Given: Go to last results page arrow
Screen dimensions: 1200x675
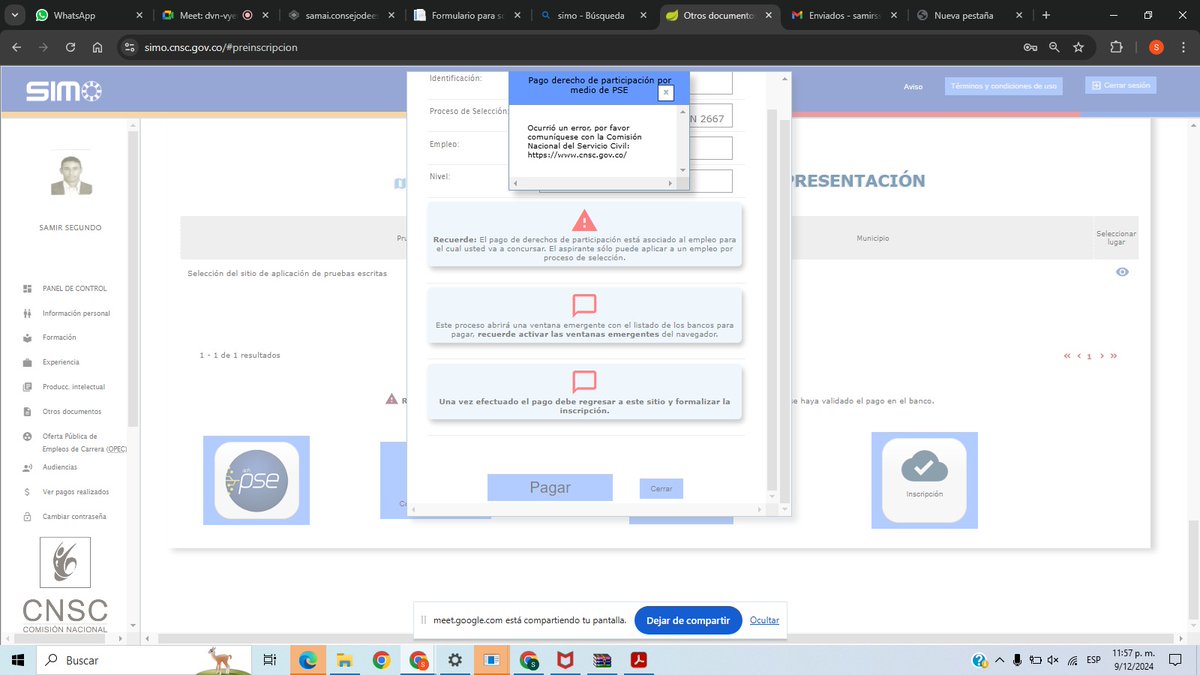Looking at the screenshot, I should 1113,355.
